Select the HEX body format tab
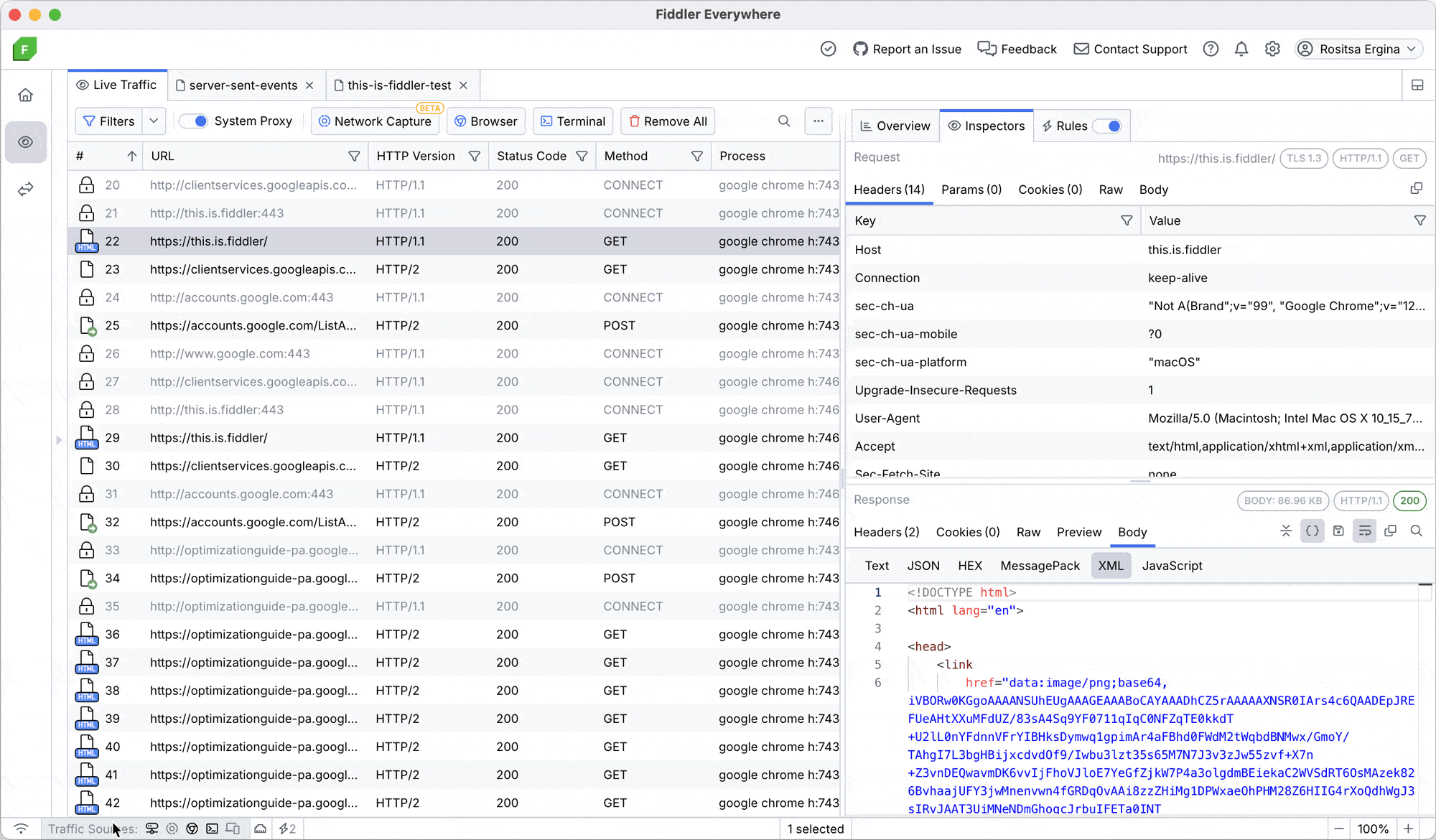 pos(969,566)
